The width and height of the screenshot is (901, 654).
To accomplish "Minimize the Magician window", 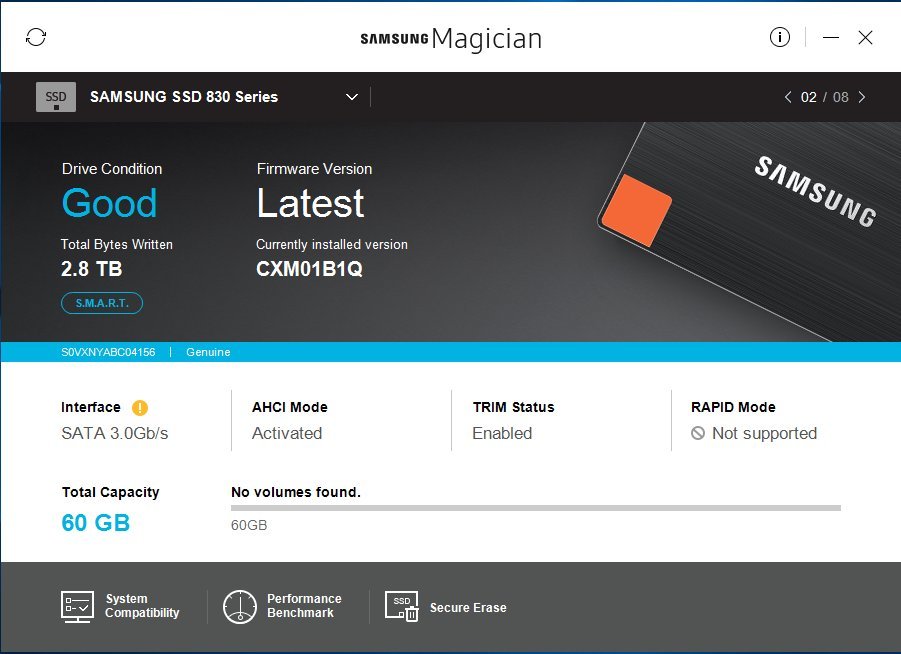I will click(x=830, y=38).
